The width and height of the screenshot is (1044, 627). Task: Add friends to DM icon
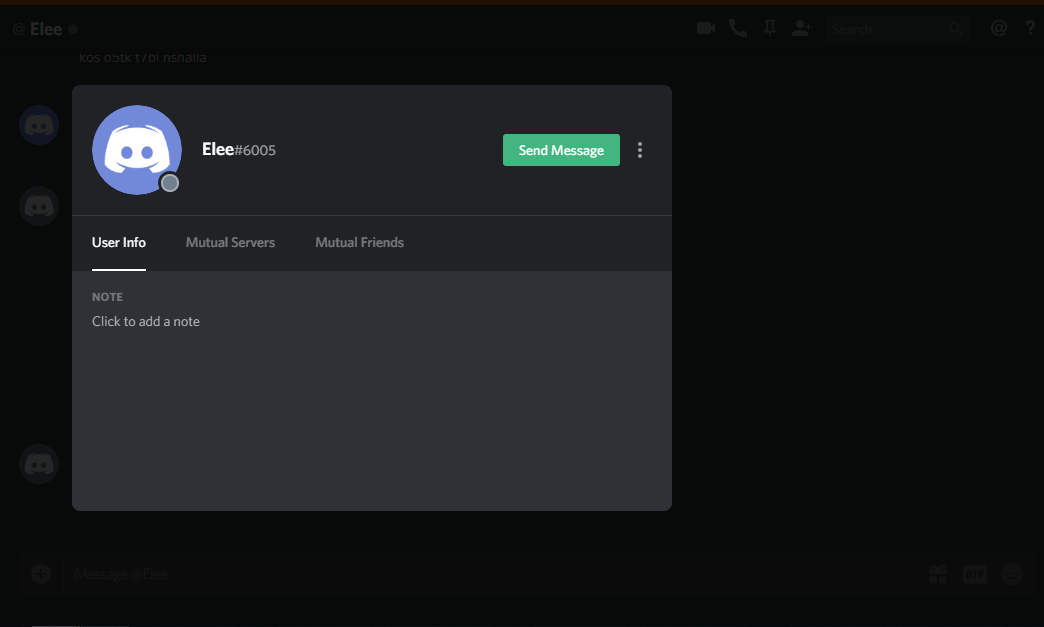click(x=802, y=28)
